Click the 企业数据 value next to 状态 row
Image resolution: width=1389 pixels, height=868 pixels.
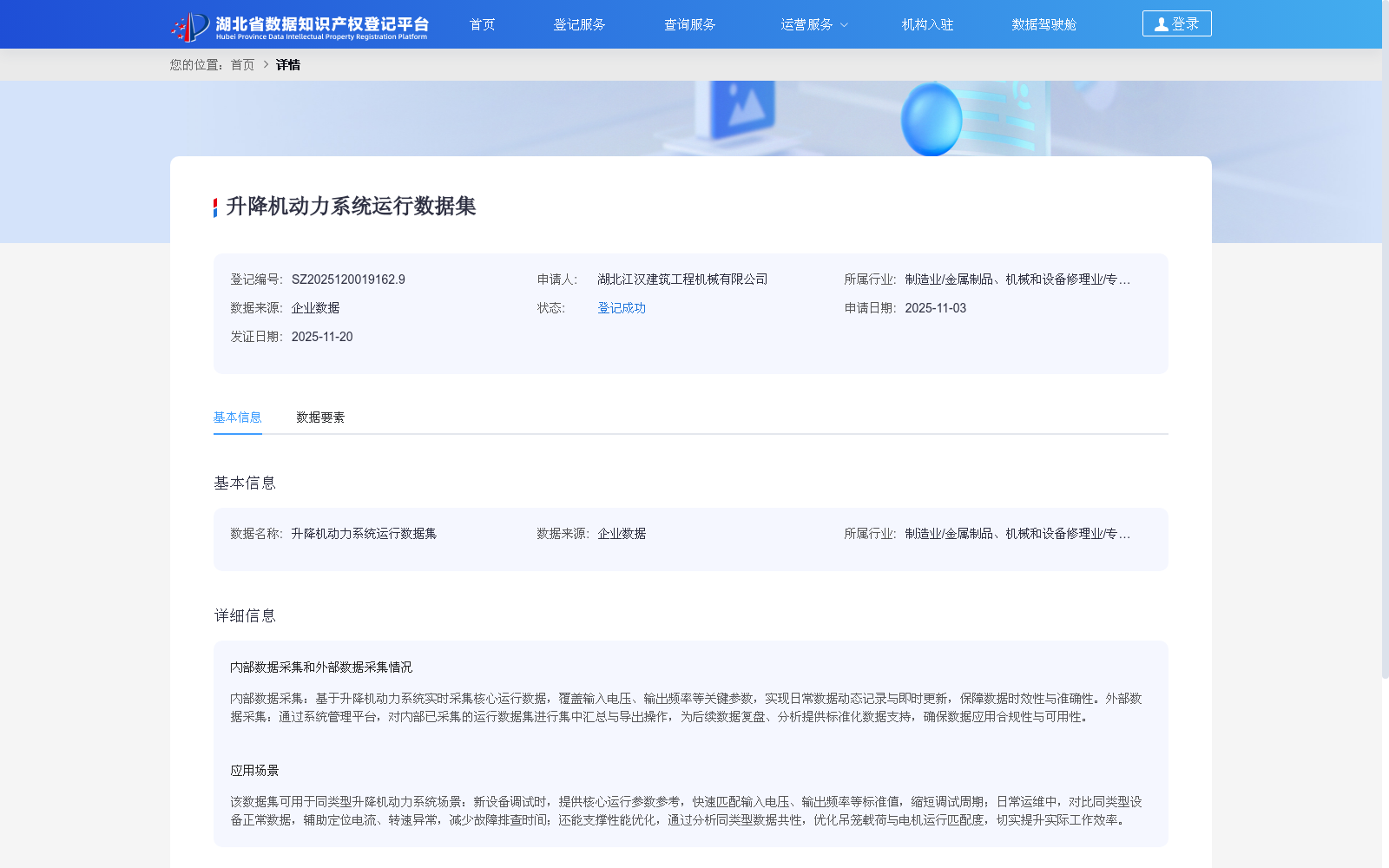[315, 308]
